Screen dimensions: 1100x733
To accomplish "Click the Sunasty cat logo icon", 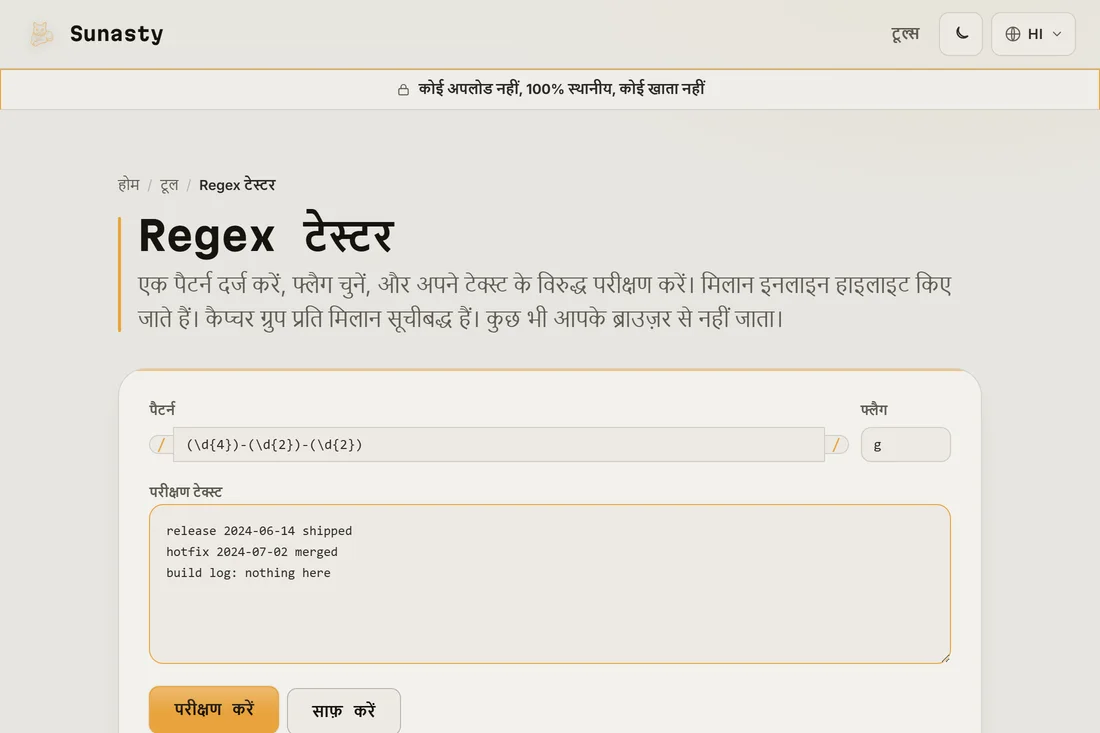I will pyautogui.click(x=41, y=34).
